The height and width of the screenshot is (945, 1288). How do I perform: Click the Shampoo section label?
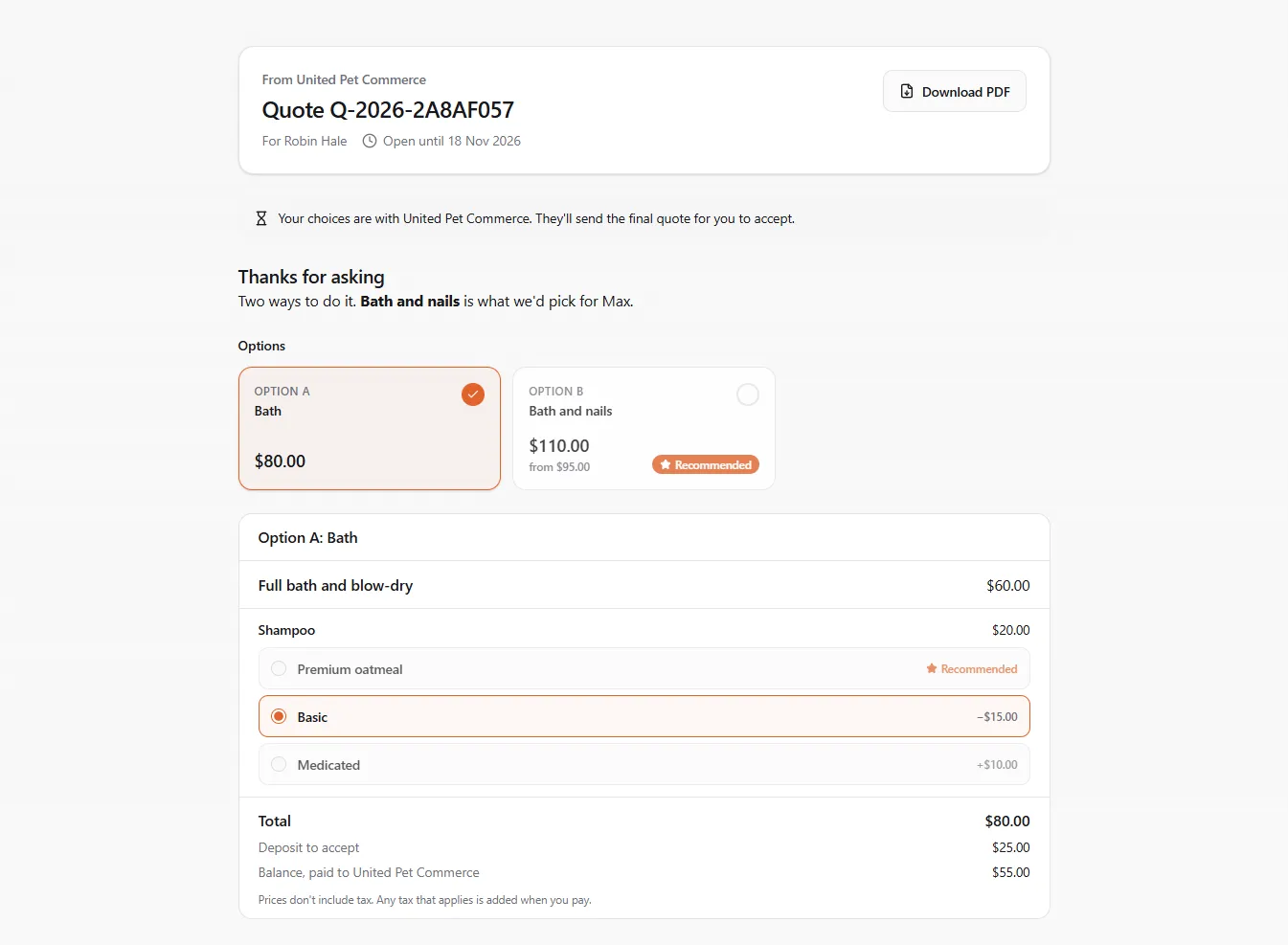[x=286, y=630]
